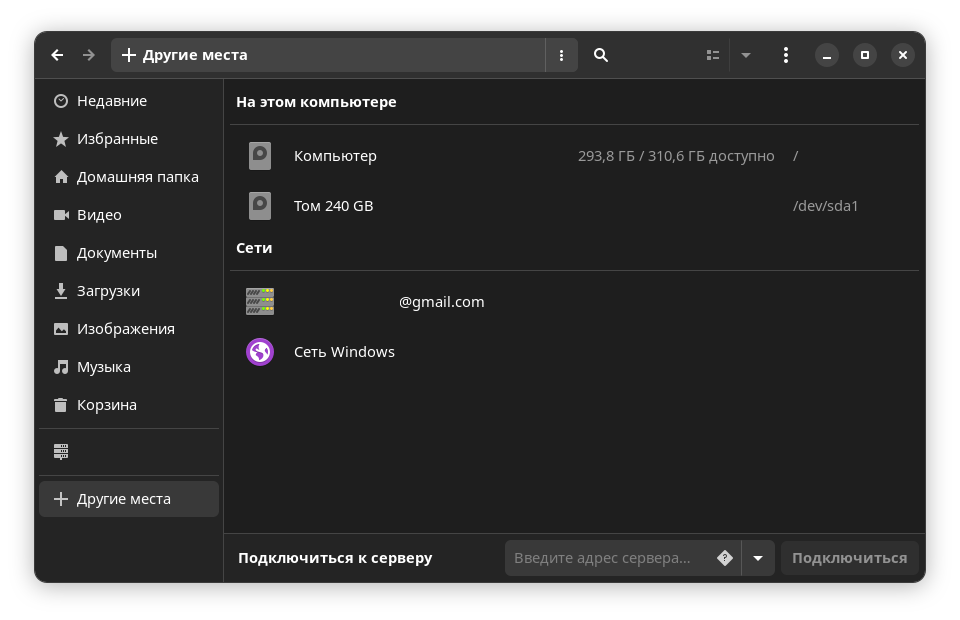Open the network server item in the sidebar

click(x=60, y=451)
